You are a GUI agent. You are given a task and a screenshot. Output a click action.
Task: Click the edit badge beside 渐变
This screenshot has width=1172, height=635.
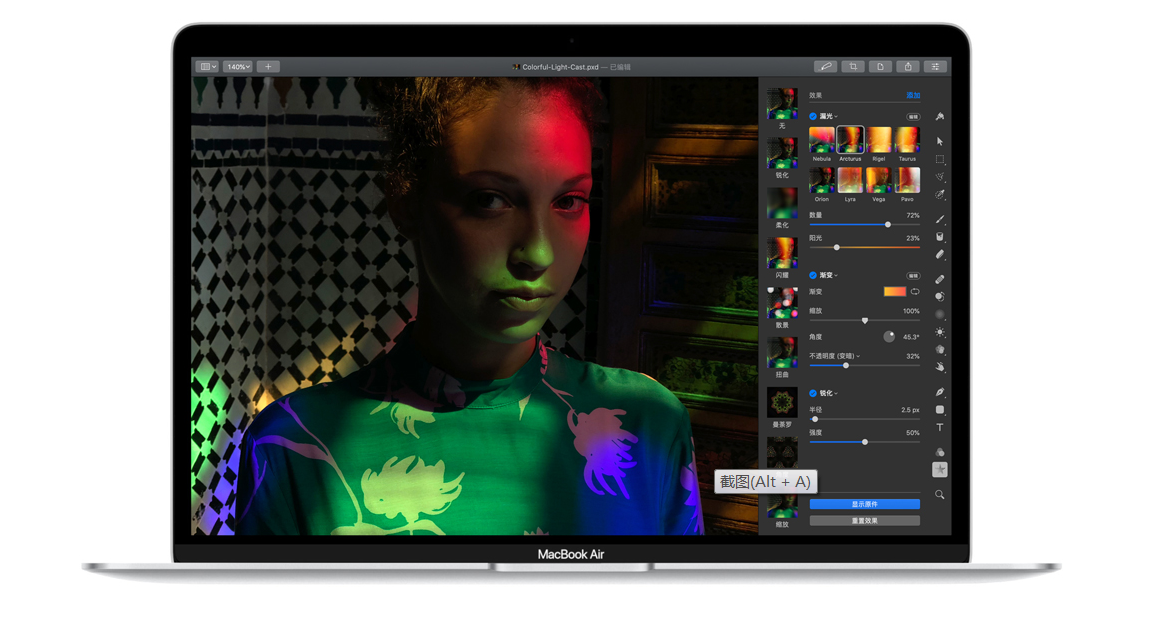click(913, 276)
